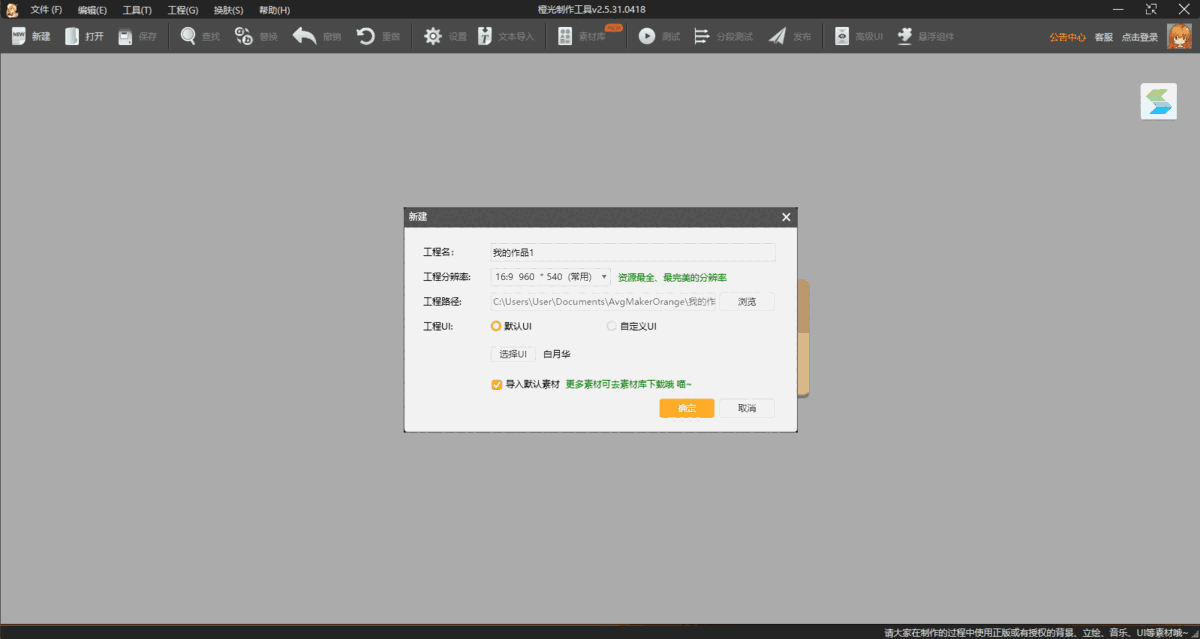This screenshot has width=1200, height=639.
Task: Open the 工程分辨率 resolution dropdown
Action: click(605, 276)
